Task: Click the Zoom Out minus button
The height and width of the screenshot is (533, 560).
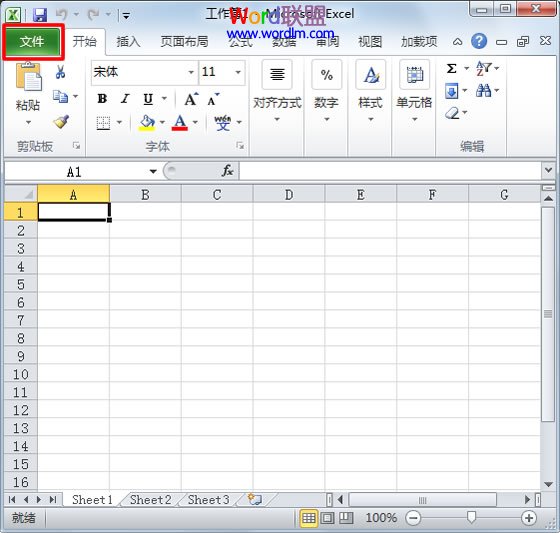Action: coord(414,518)
